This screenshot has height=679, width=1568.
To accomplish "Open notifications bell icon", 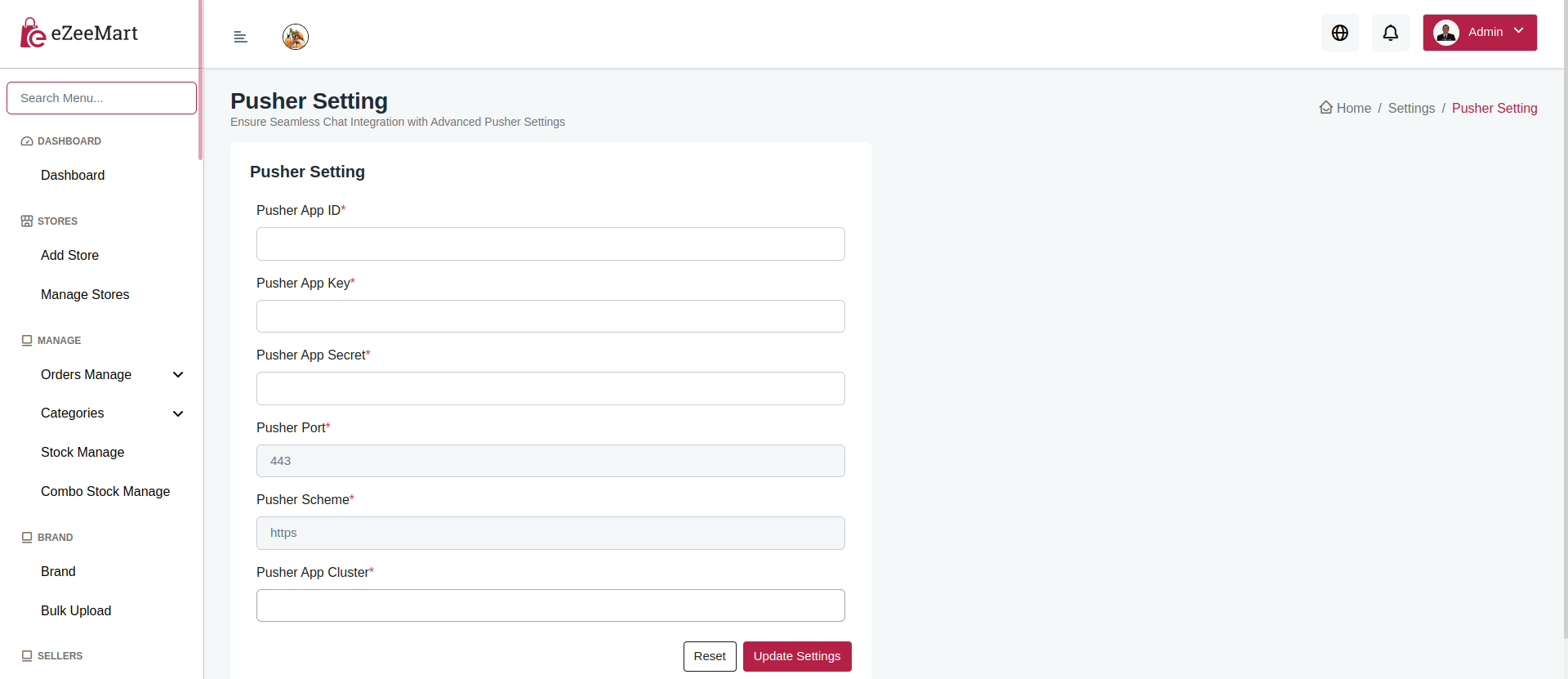I will [x=1390, y=33].
